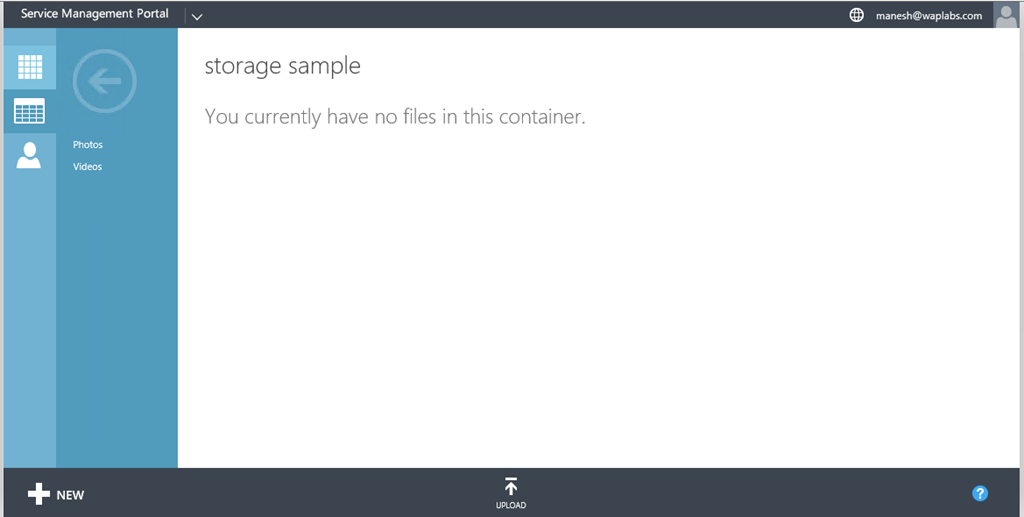
Task: Click the upload arrow icon
Action: click(511, 487)
